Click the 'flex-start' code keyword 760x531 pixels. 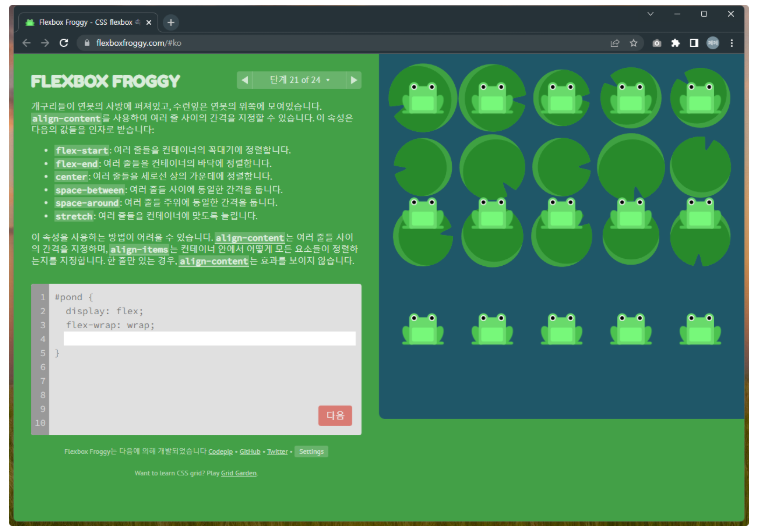tap(81, 150)
